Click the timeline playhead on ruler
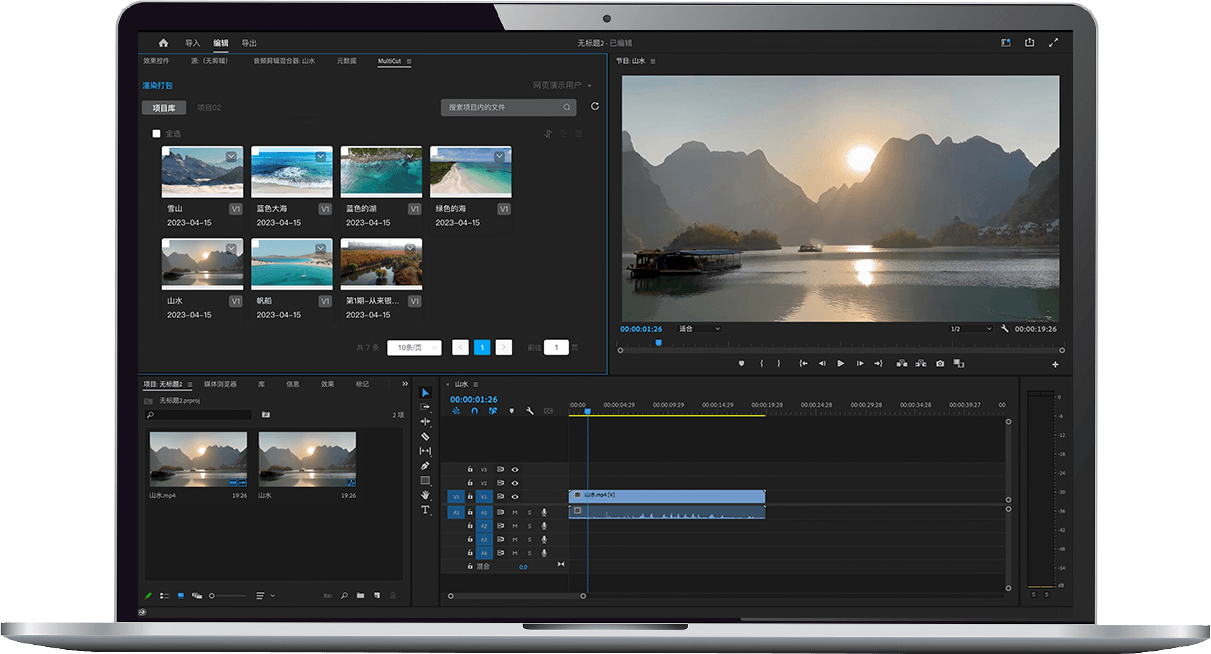The image size is (1211, 654). pos(588,411)
